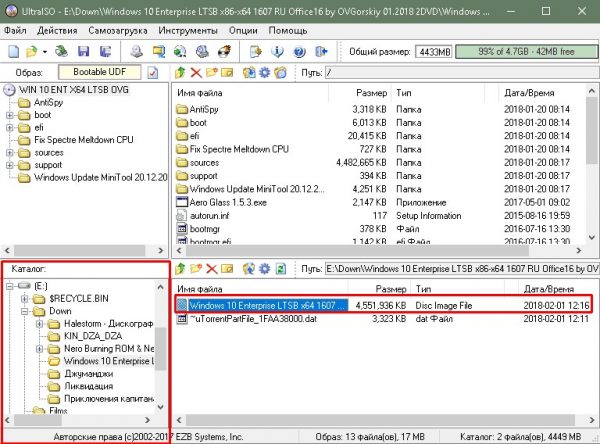600x444 pixels.
Task: Click Rename icon in the image pane toolbar
Action: point(227,72)
